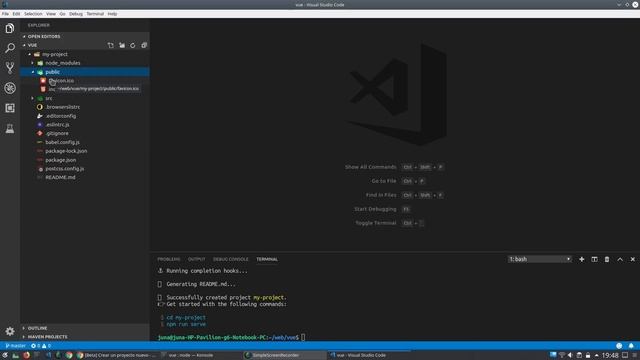Open notifications bell in status bar
The width and height of the screenshot is (640, 360).
[631, 346]
